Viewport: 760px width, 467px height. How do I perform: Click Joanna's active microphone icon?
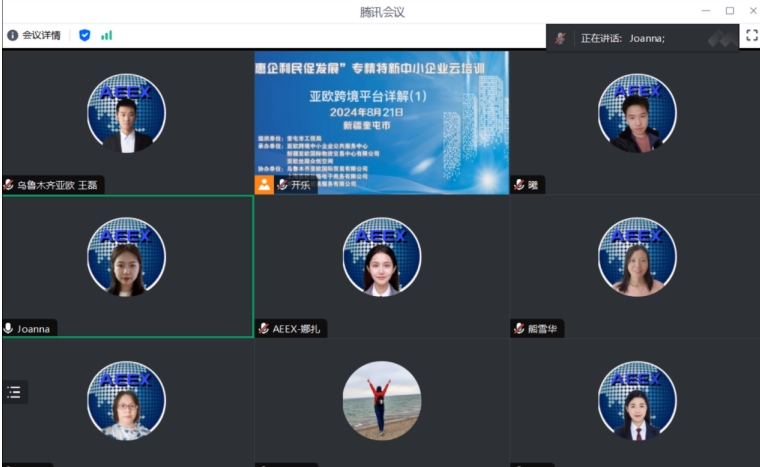[x=9, y=328]
